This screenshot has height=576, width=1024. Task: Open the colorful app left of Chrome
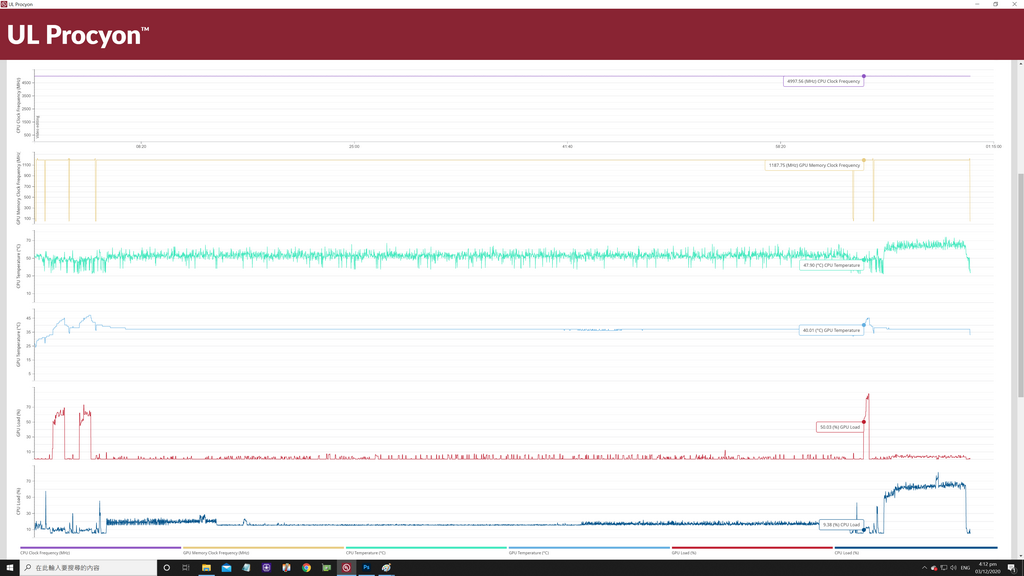point(286,568)
